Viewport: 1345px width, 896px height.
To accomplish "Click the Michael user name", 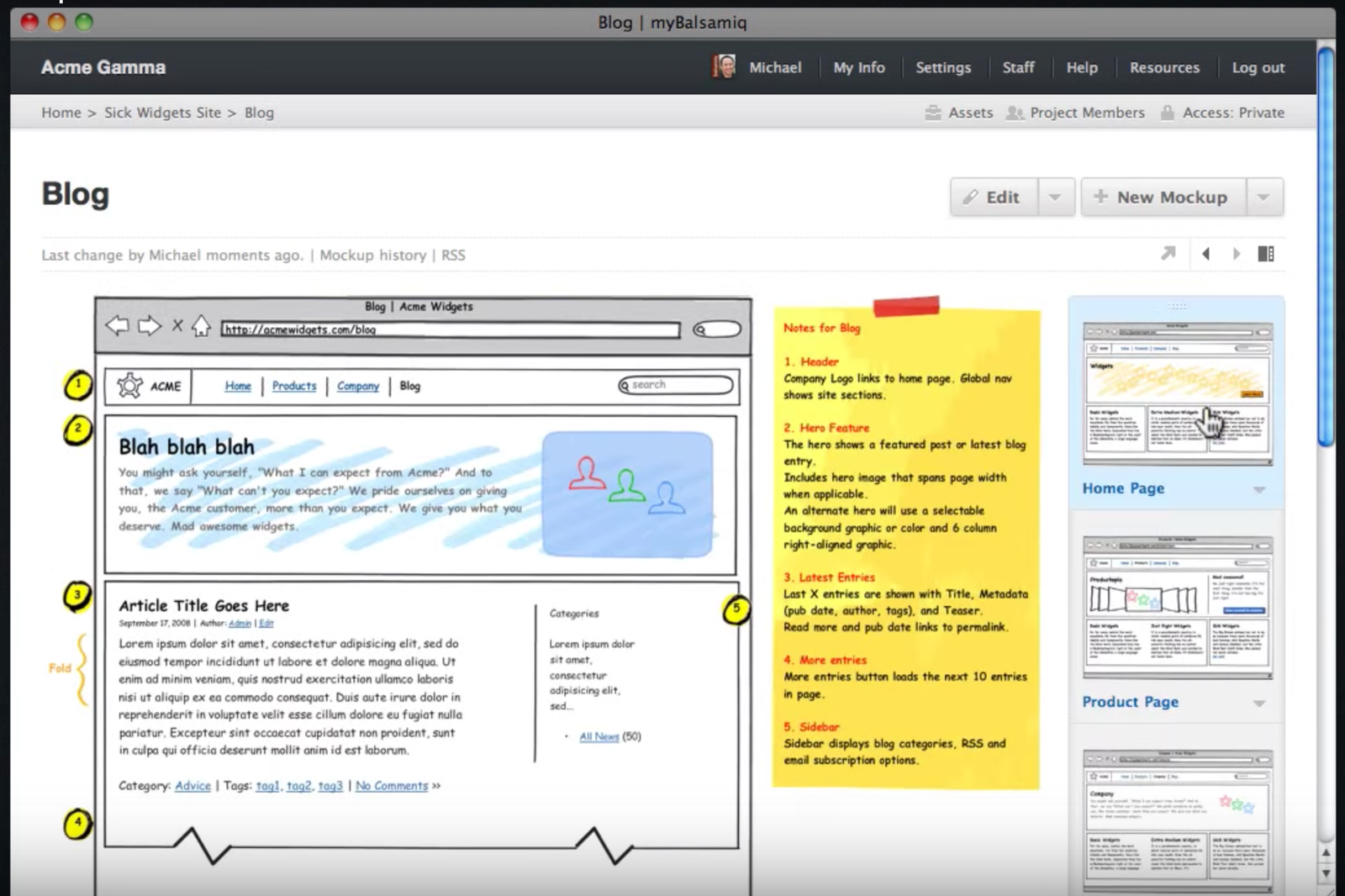I will [775, 67].
